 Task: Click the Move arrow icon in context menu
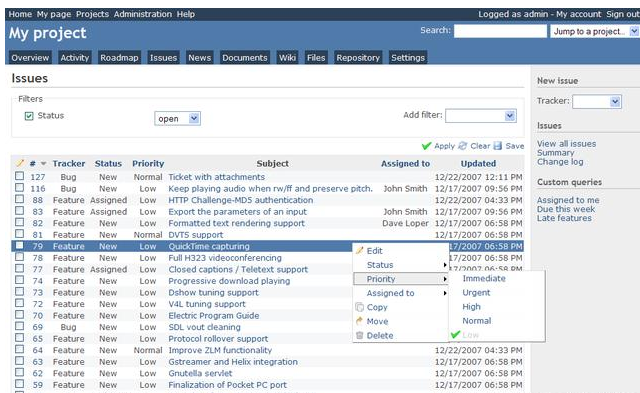click(360, 321)
